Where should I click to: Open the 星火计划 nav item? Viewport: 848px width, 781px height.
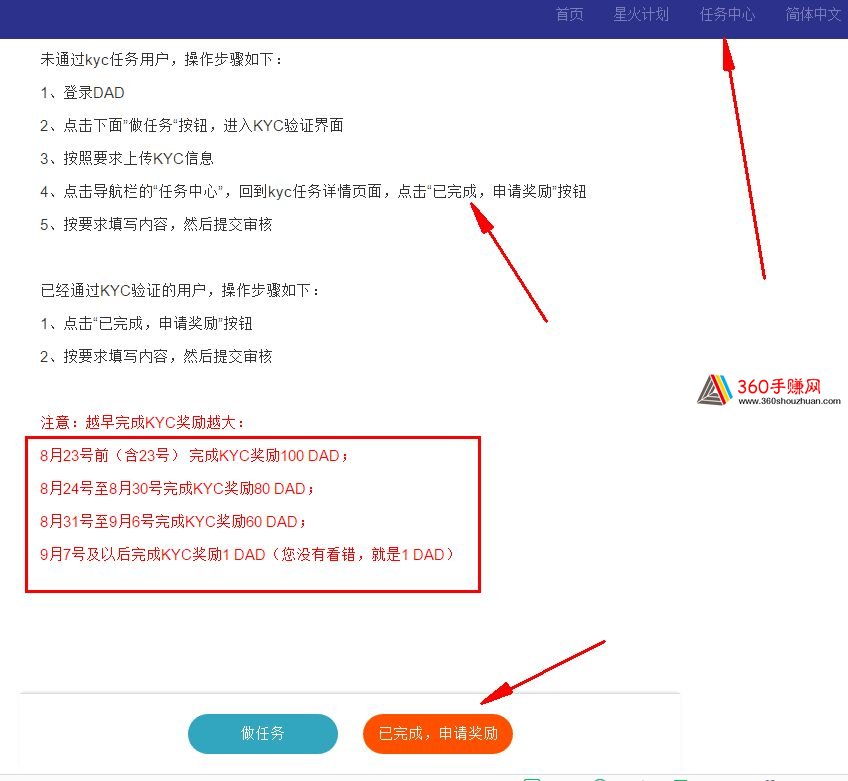[x=641, y=15]
